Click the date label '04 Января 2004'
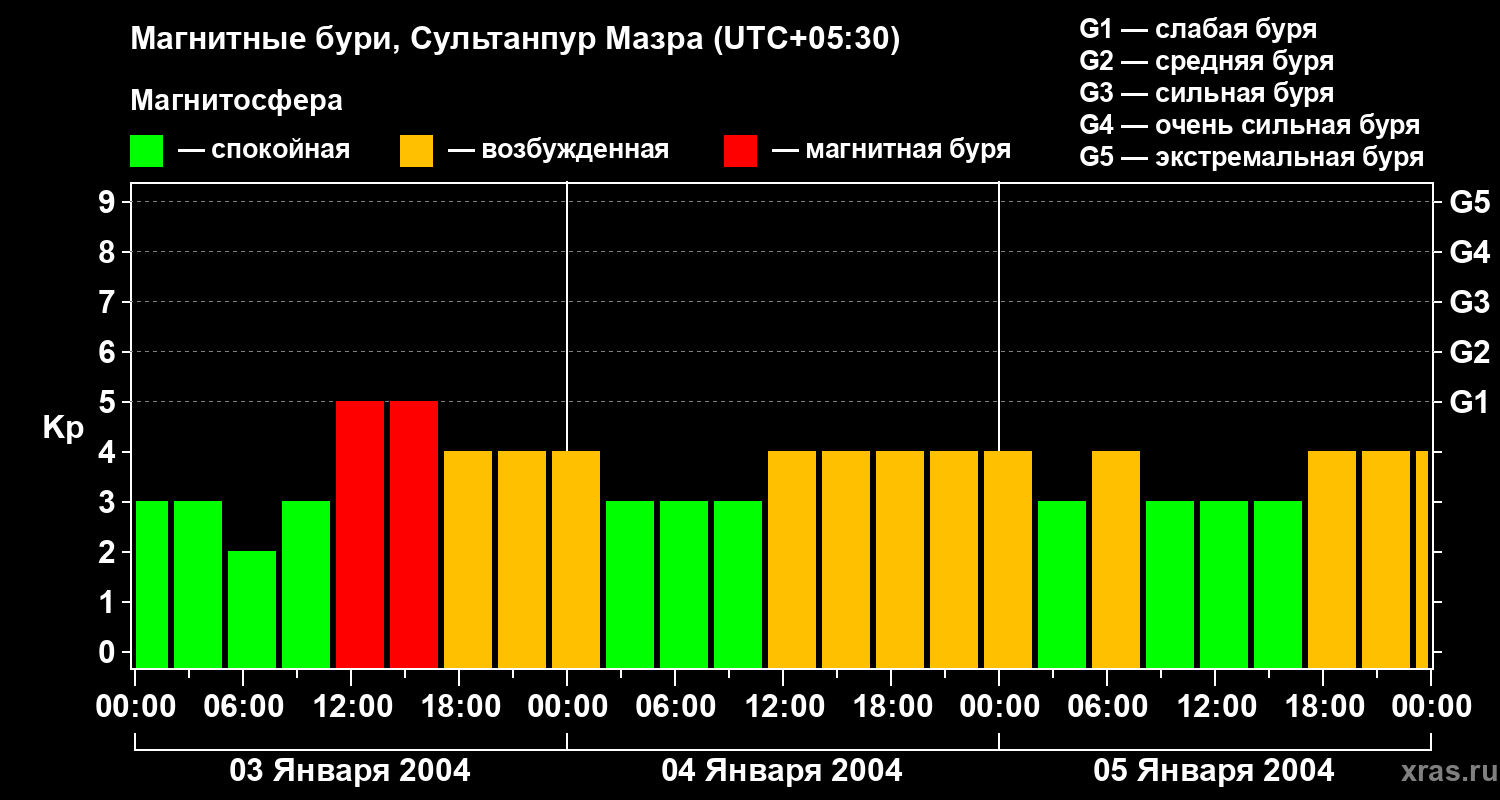Image resolution: width=1500 pixels, height=800 pixels. tap(782, 770)
